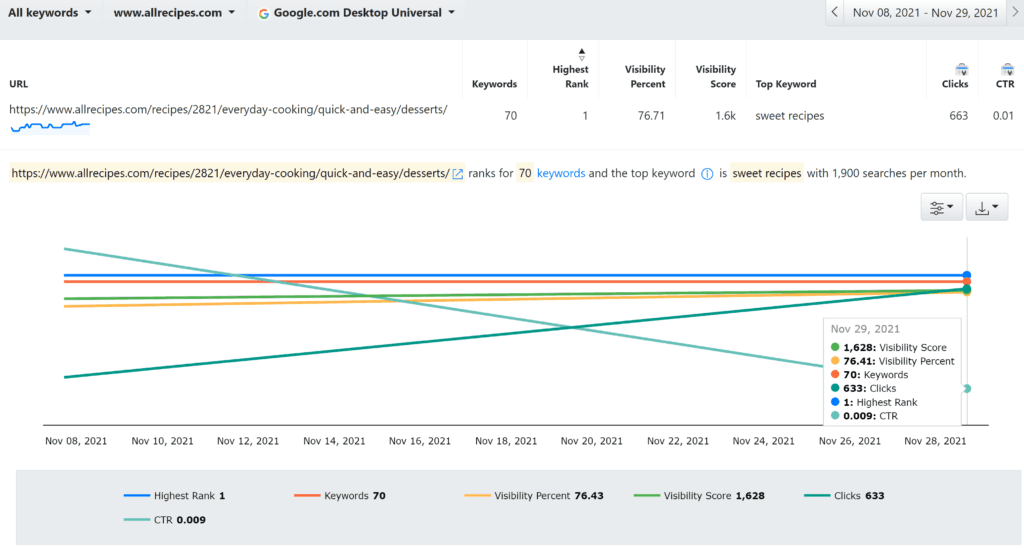Click the blue sparkline under the URL

[x=50, y=126]
